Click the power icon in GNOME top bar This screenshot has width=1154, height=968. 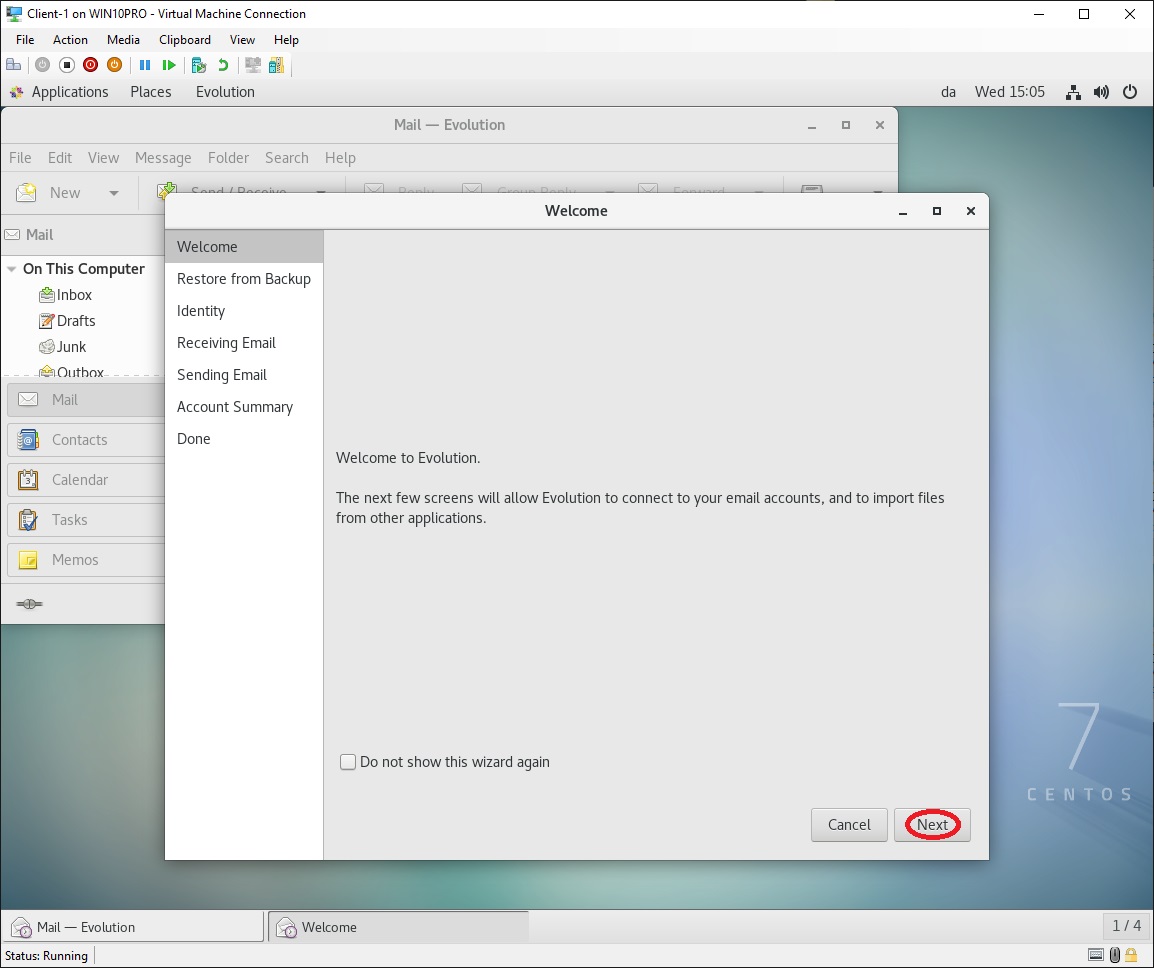coord(1130,92)
